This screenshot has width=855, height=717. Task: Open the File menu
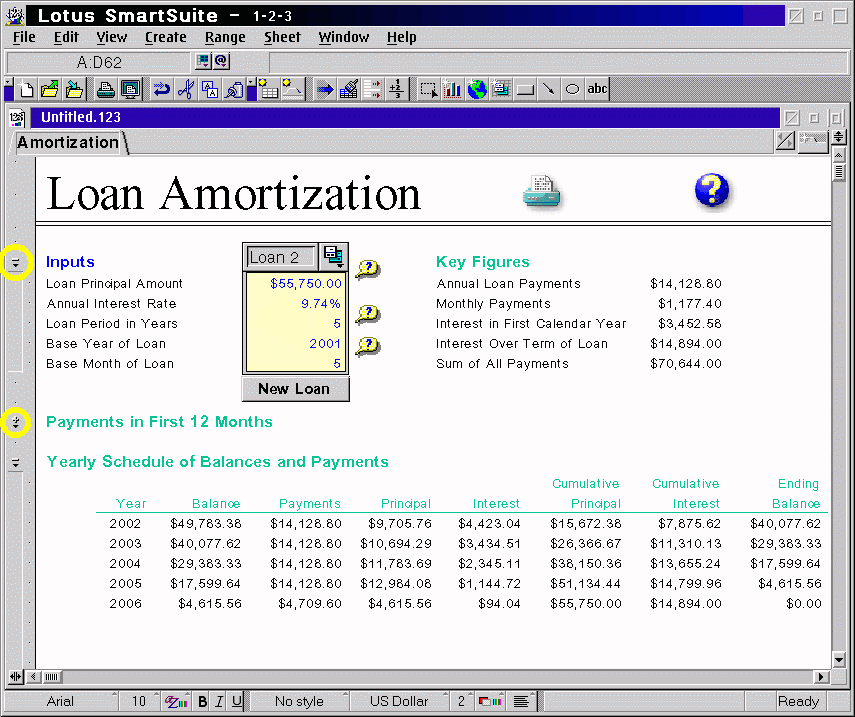click(x=24, y=37)
